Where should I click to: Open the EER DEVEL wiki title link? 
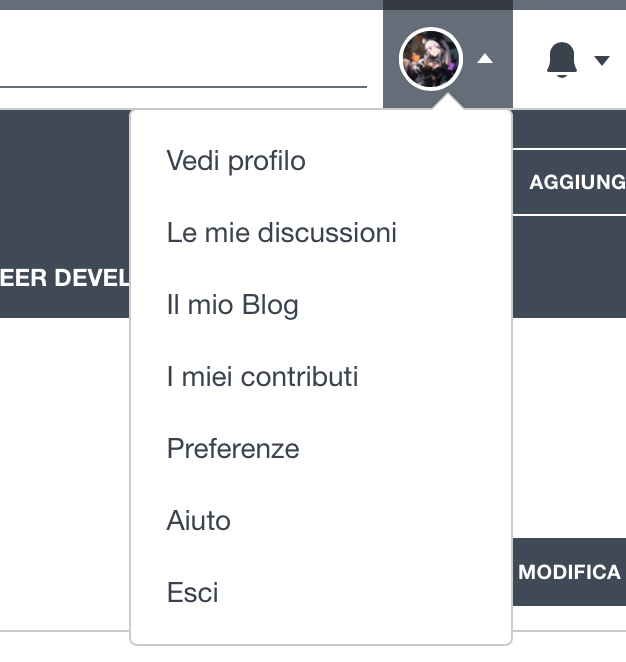[65, 278]
